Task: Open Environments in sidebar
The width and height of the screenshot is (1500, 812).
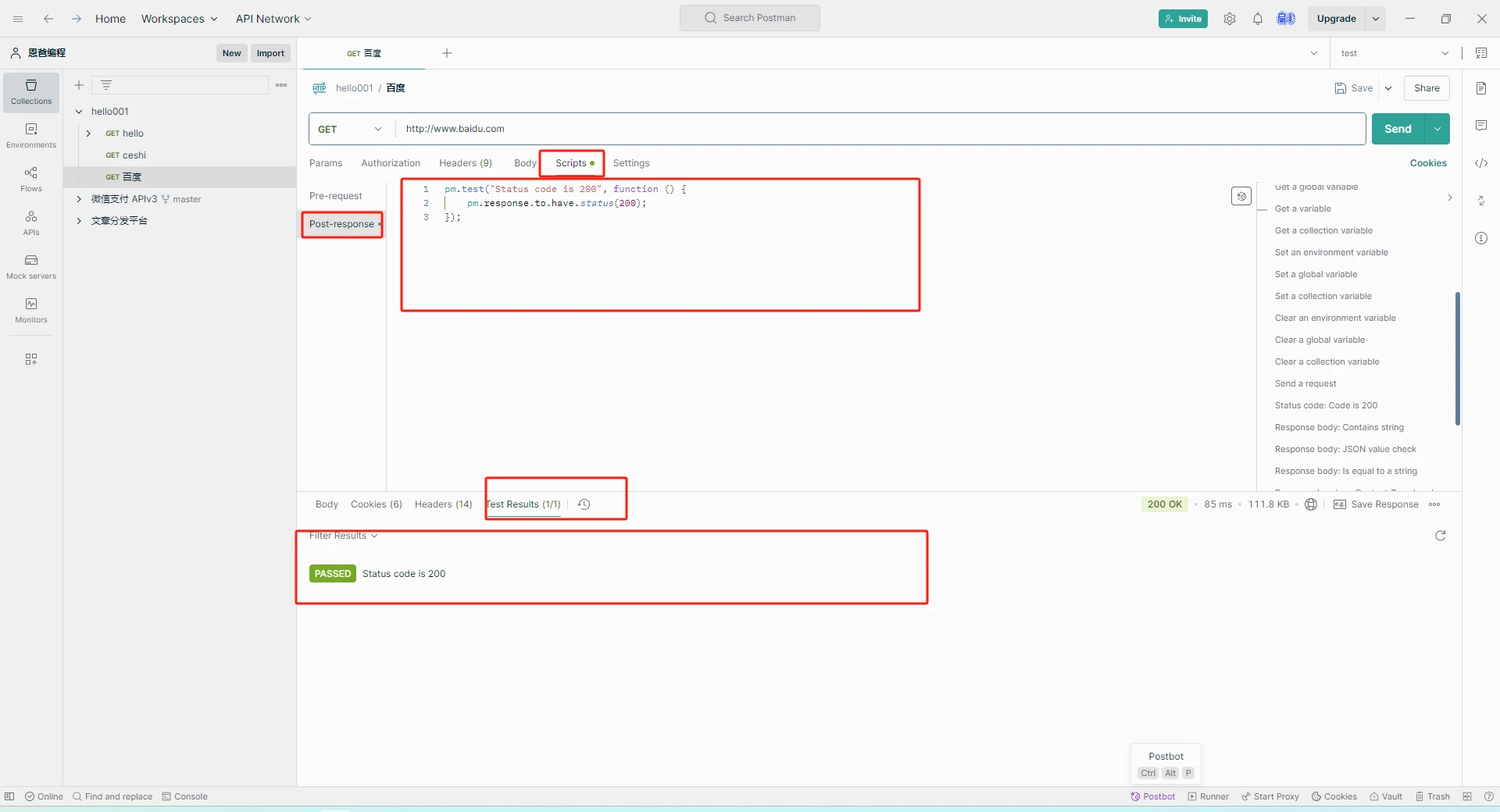Action: coord(31,136)
